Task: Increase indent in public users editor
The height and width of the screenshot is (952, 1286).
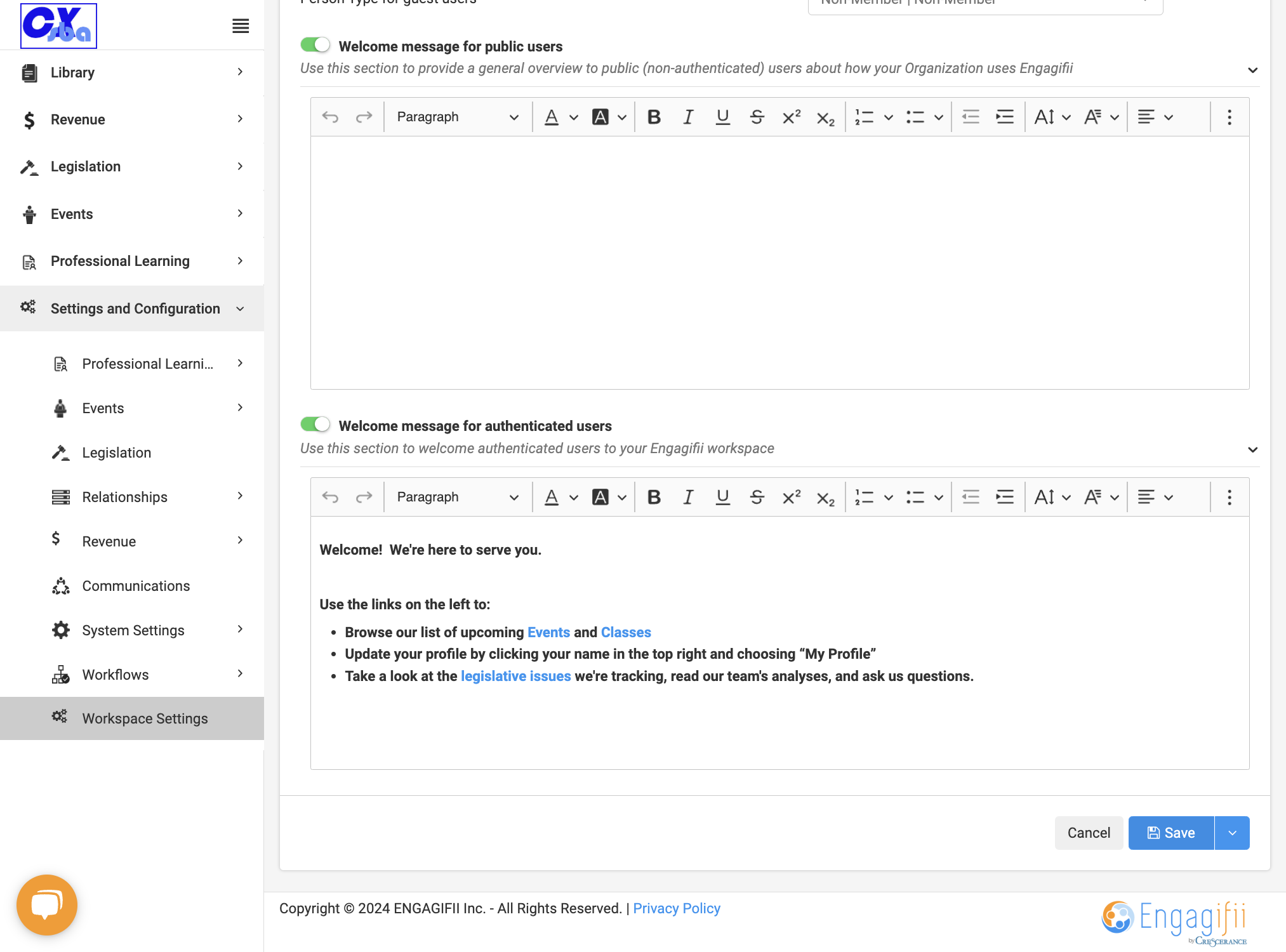Action: tap(1005, 117)
